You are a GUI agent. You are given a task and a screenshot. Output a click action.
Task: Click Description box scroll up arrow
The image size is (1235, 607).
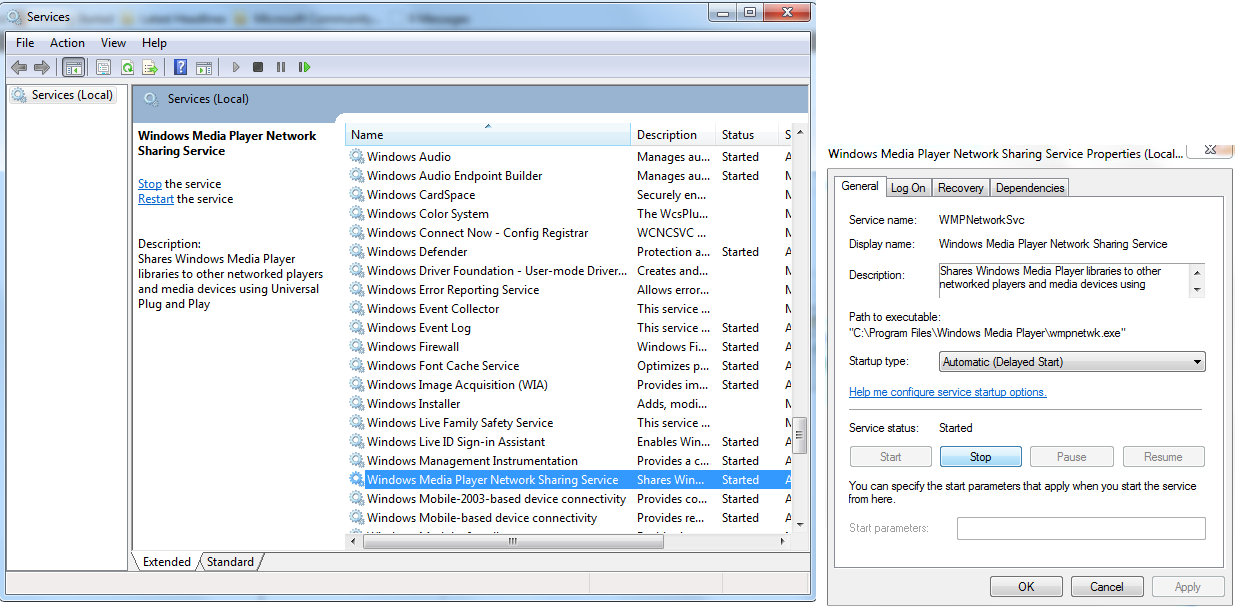click(1197, 271)
